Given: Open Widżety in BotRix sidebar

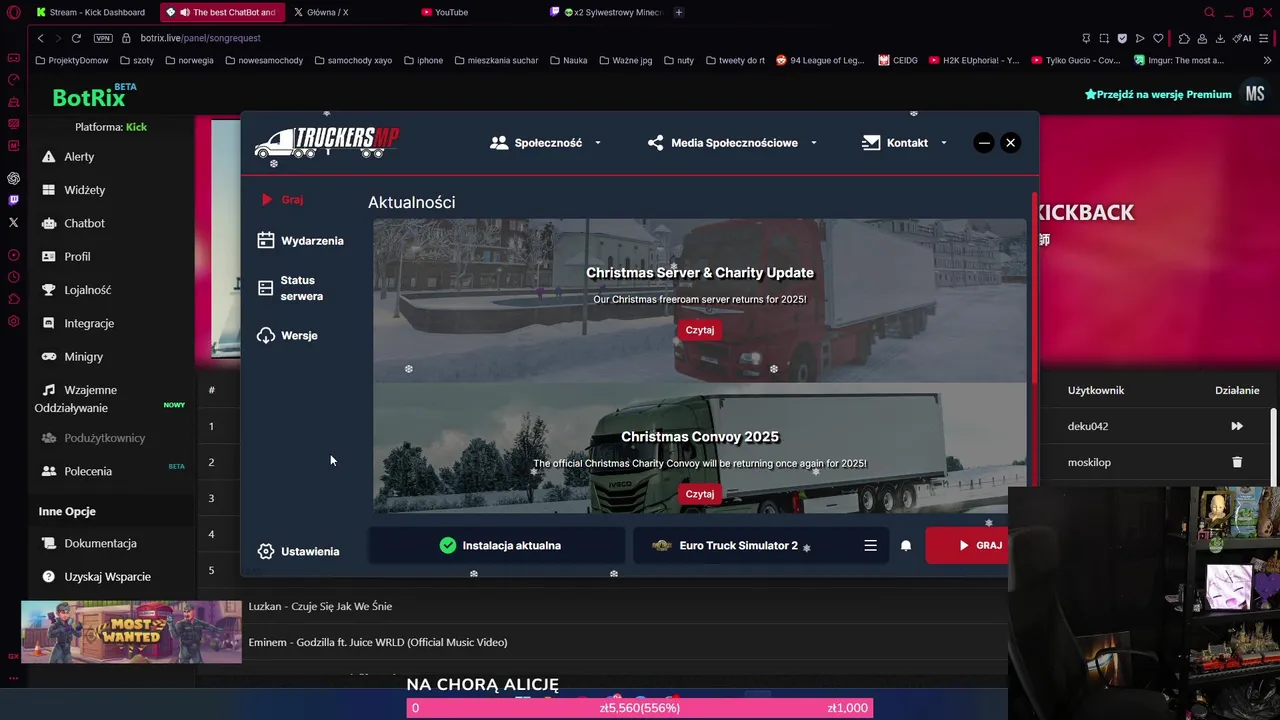Looking at the screenshot, I should [73, 190].
